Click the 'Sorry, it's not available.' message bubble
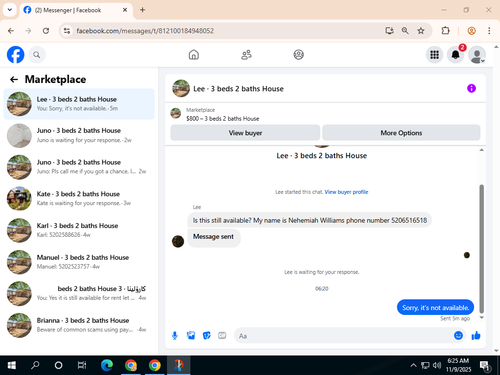Screen dimensions: 500x375 (x=435, y=307)
